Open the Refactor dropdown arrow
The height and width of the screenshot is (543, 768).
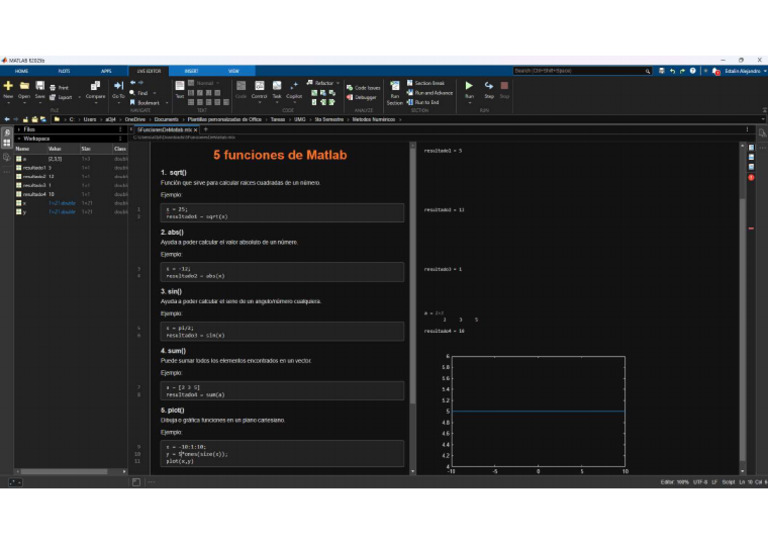coord(337,83)
